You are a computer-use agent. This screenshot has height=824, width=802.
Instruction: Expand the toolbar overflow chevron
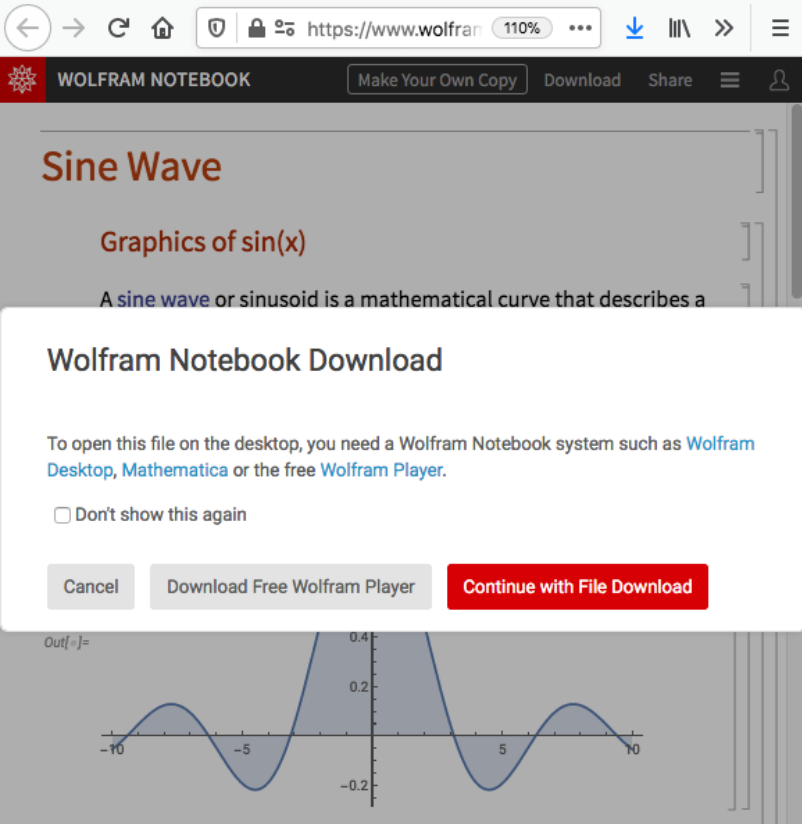(x=724, y=27)
